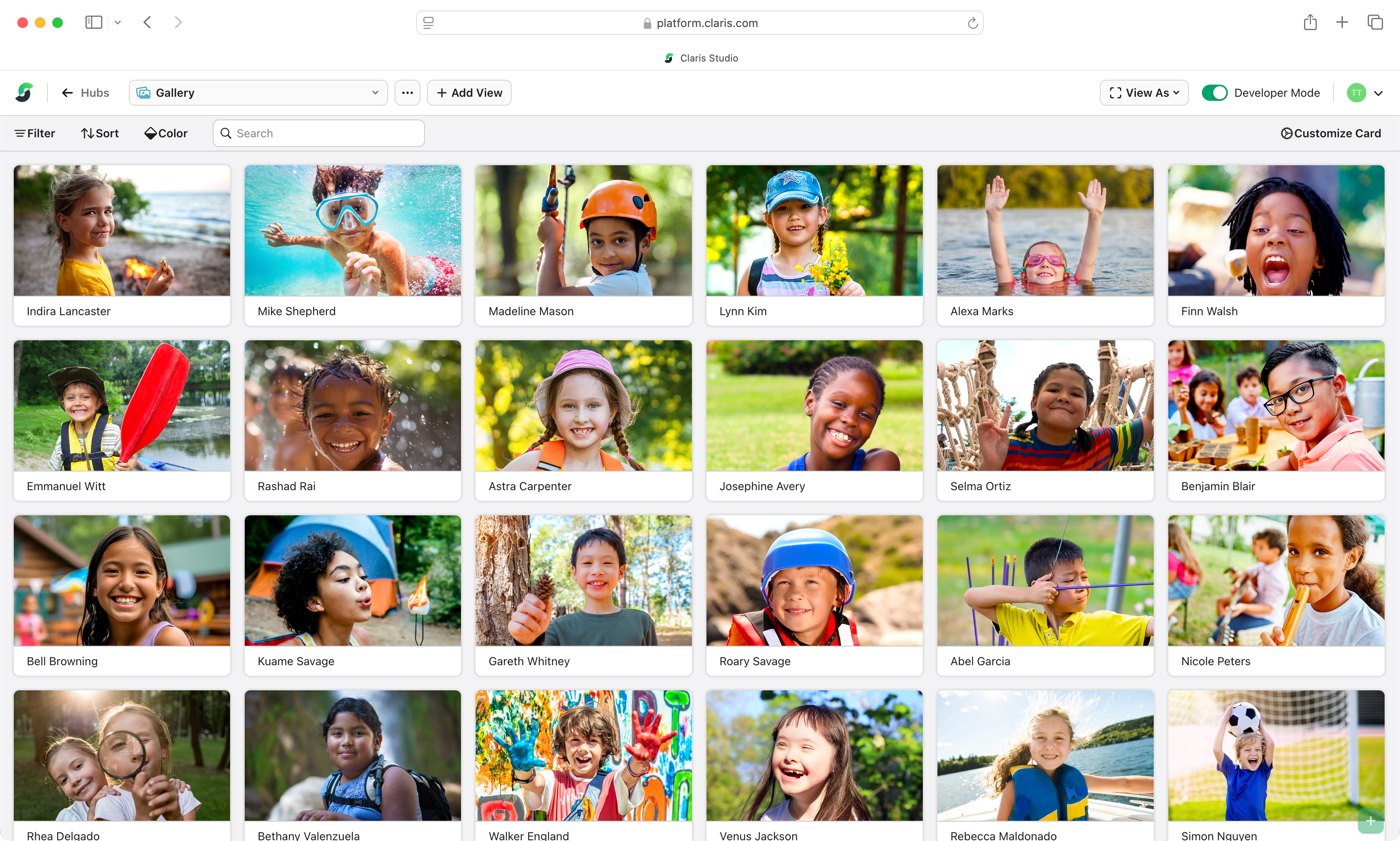Screen dimensions: 1400x841
Task: Open the Sort options
Action: (x=100, y=133)
